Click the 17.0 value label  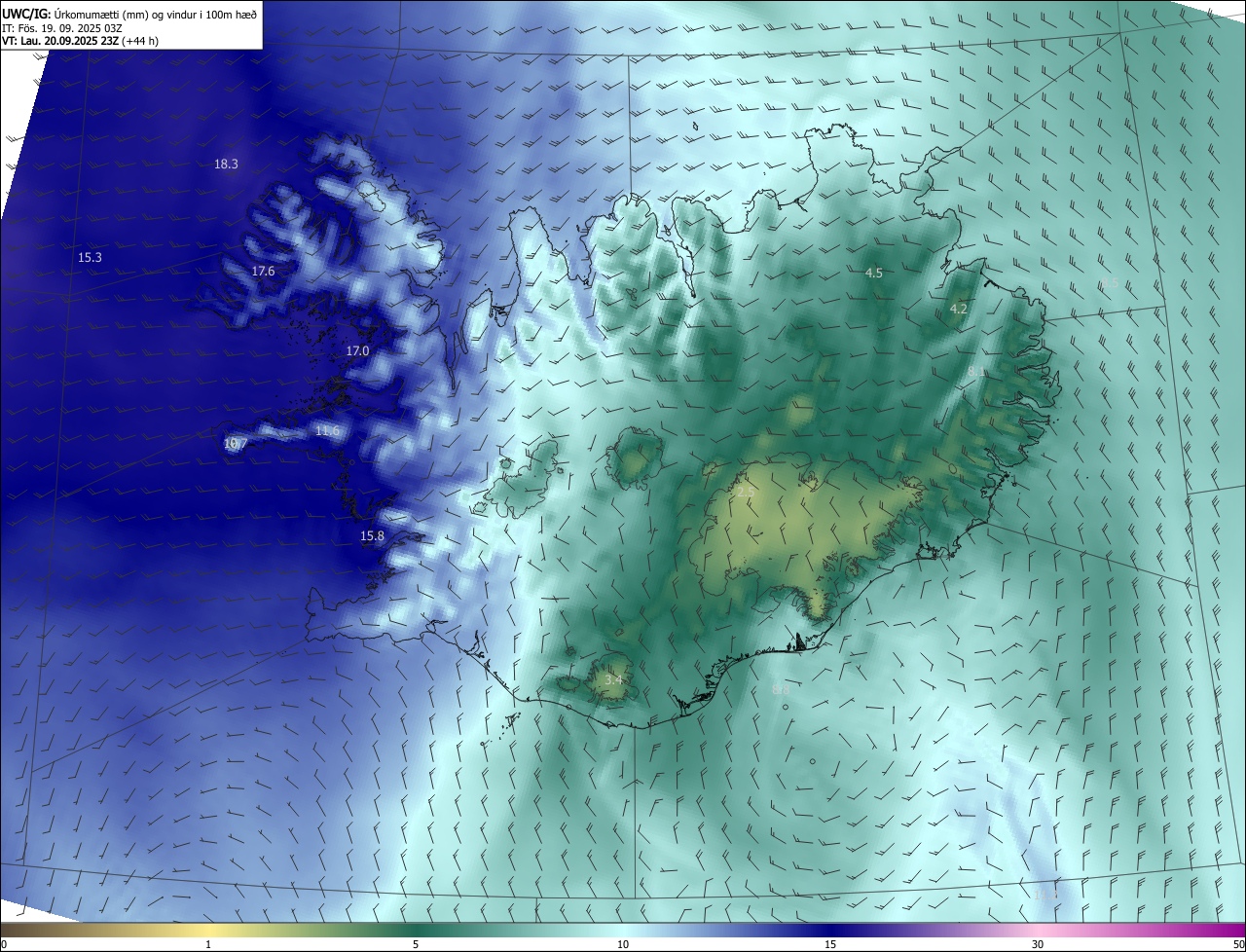point(357,350)
